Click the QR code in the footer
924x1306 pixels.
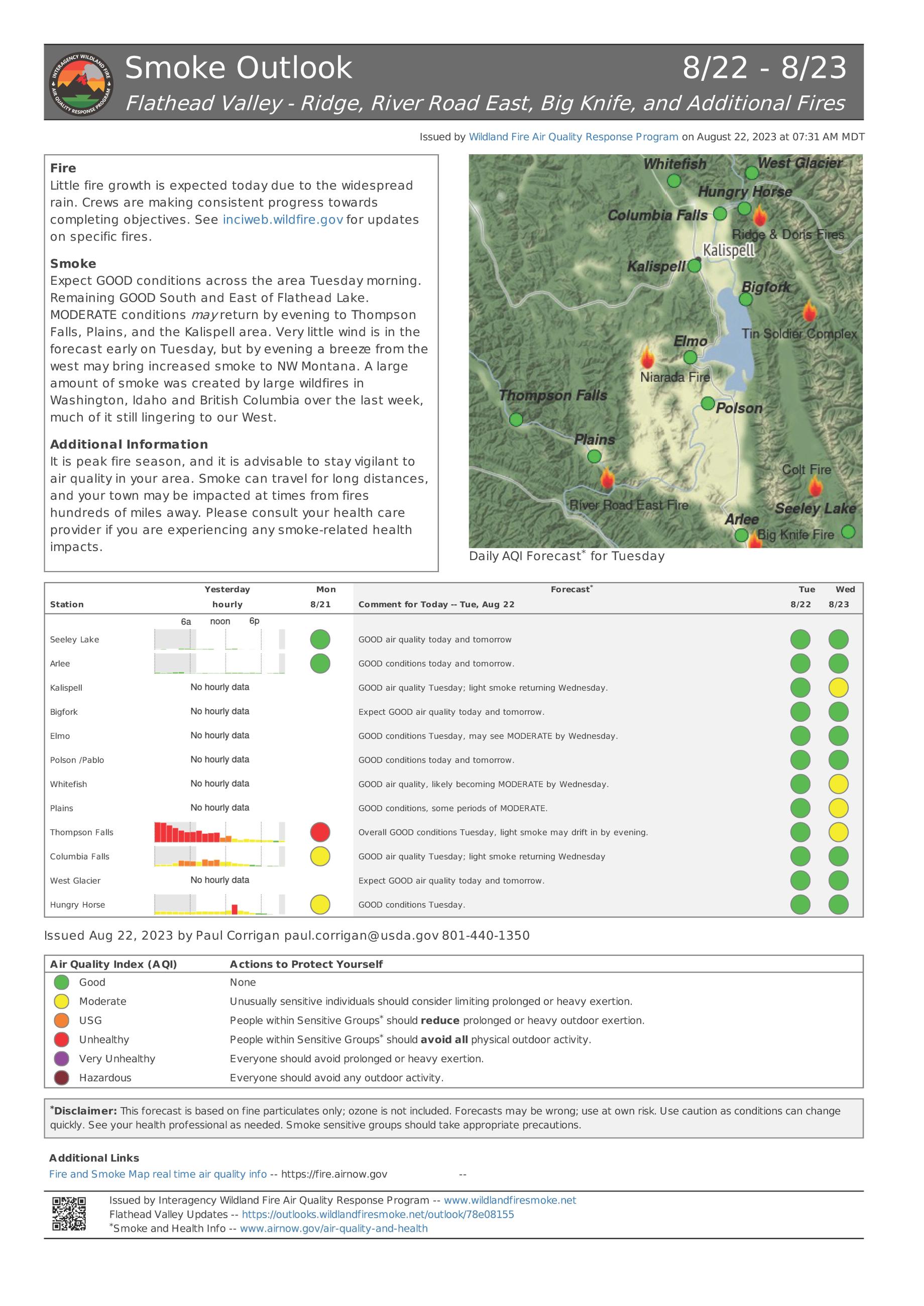(69, 1215)
